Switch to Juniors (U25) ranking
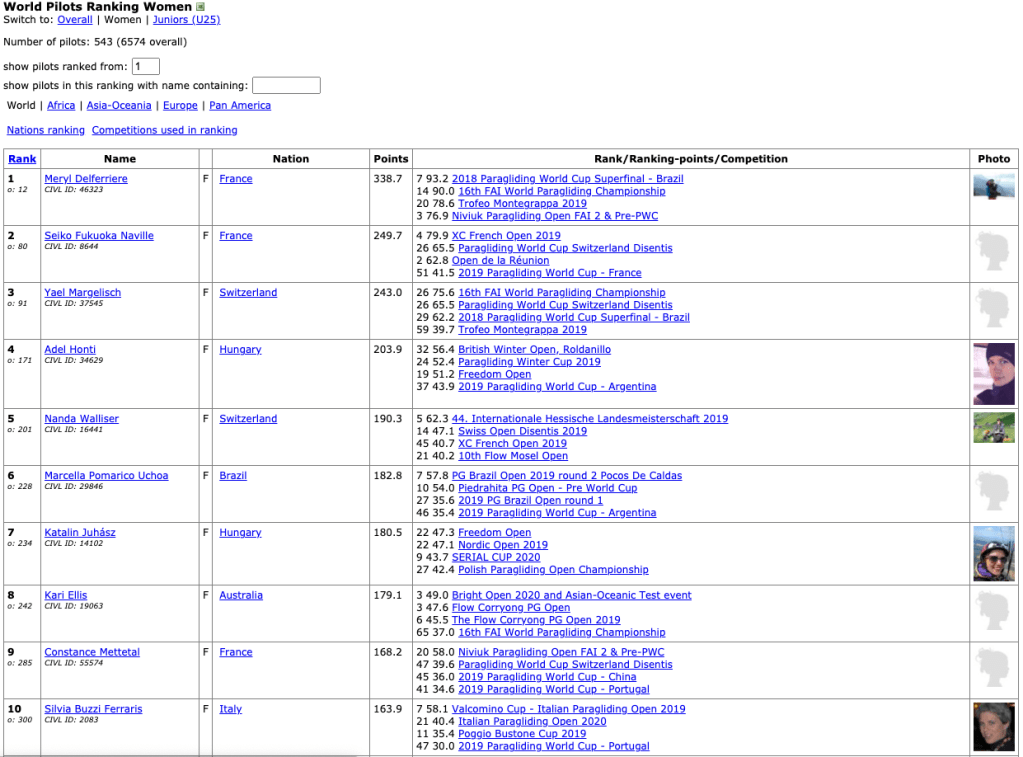The image size is (1023, 757). tap(186, 20)
